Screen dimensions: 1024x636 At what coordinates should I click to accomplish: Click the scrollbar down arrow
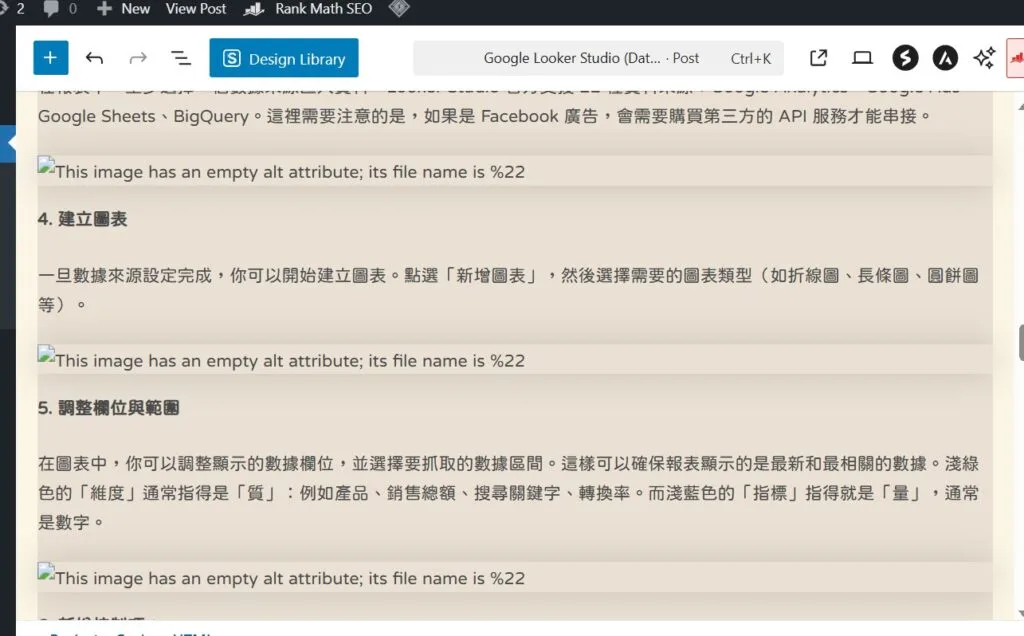pos(1021,614)
